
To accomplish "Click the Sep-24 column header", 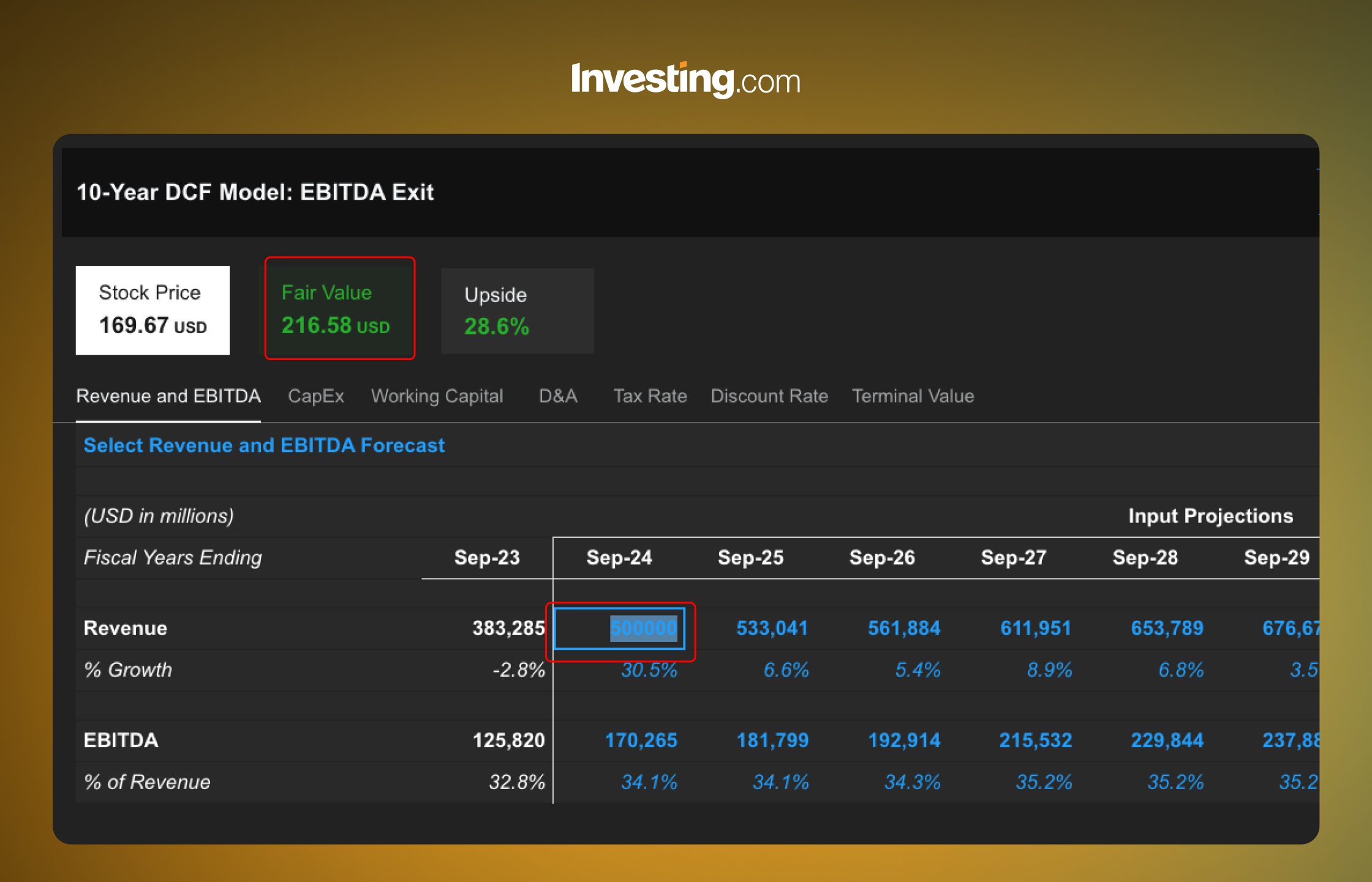I will (x=619, y=557).
